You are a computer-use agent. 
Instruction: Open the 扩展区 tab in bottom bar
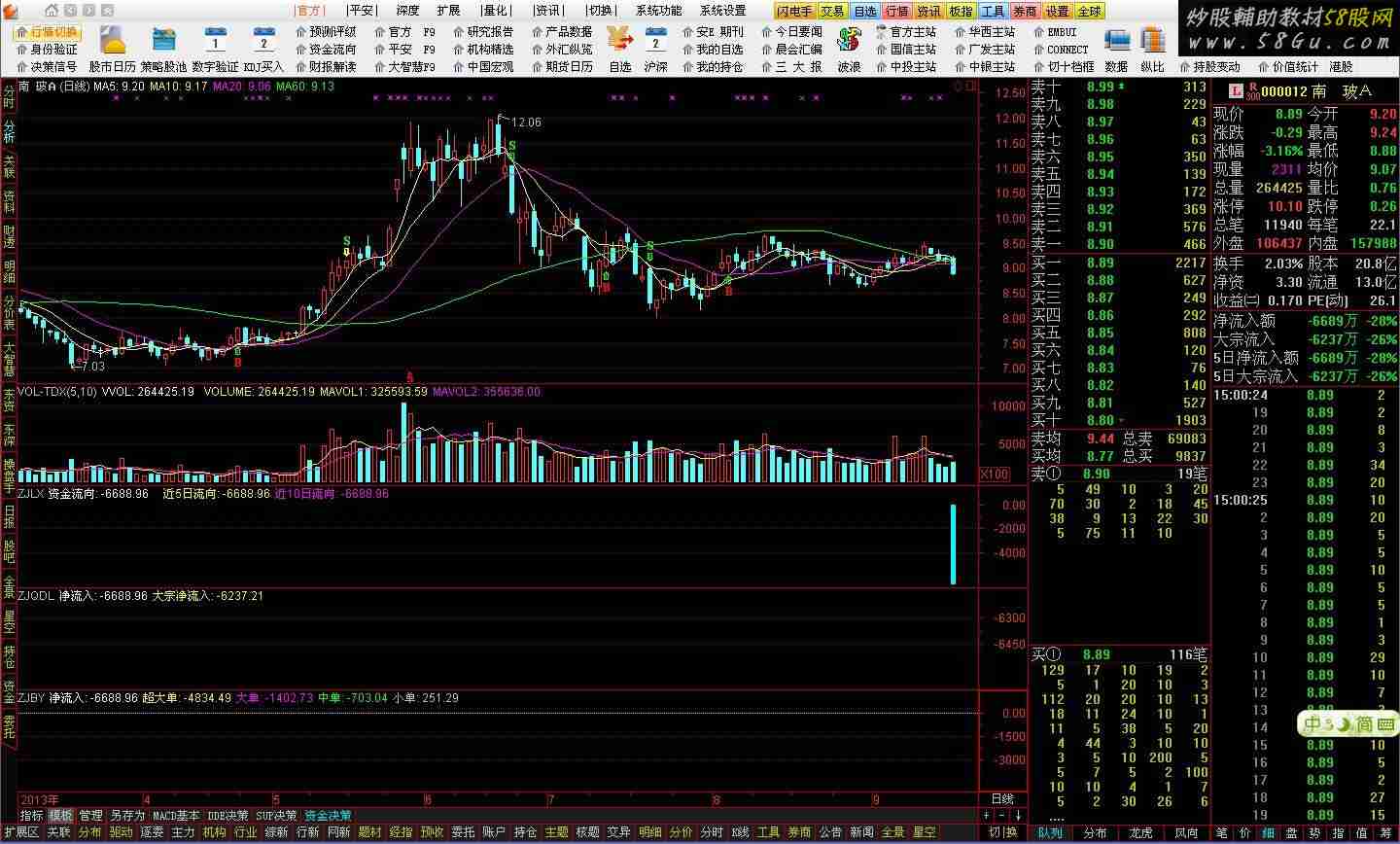pyautogui.click(x=20, y=832)
